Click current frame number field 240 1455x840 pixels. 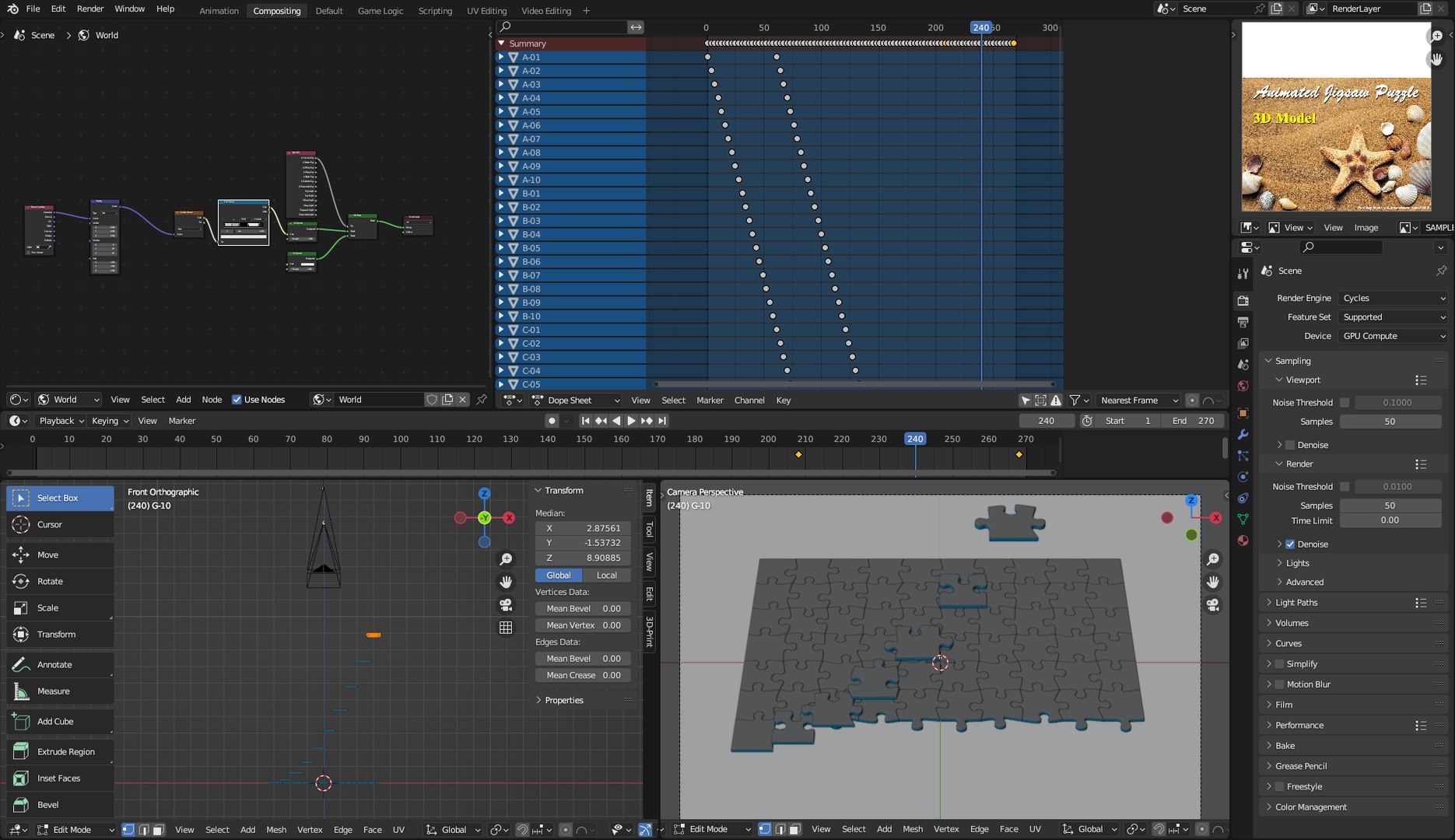[1047, 421]
